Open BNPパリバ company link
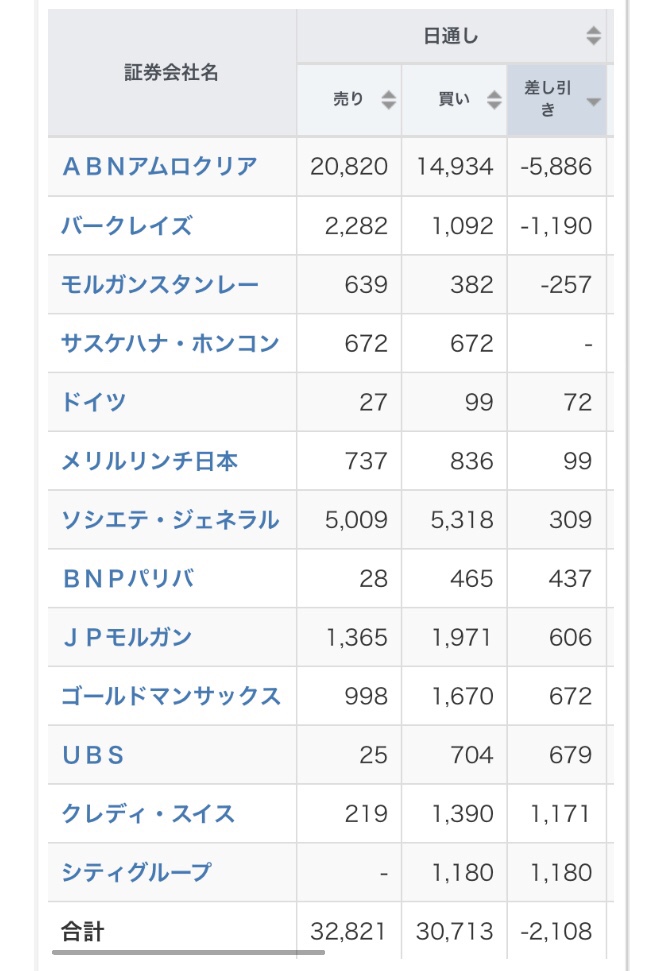Viewport: 666px width, 971px height. click(x=128, y=578)
